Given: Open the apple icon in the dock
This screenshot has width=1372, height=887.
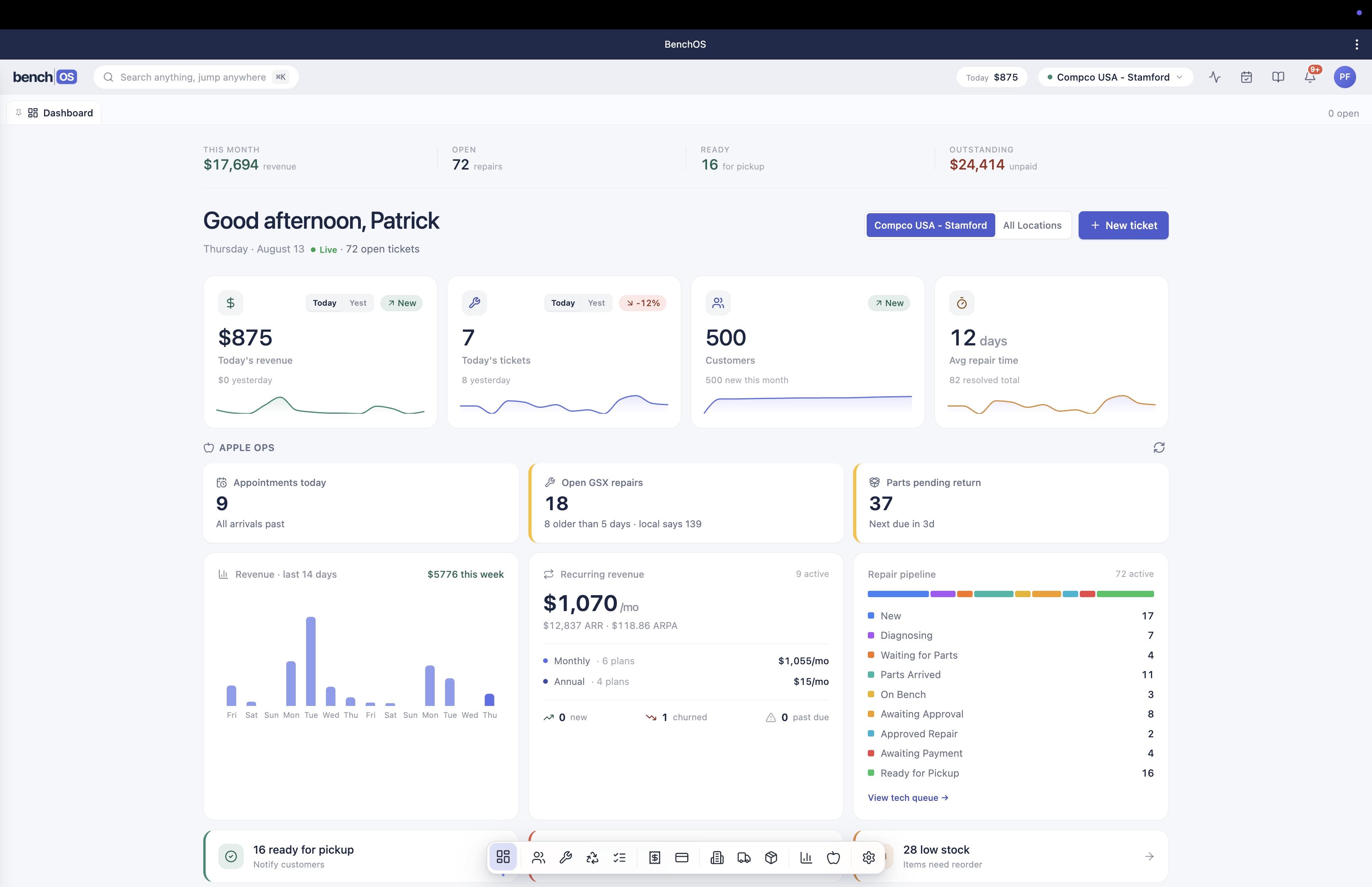Looking at the screenshot, I should [x=833, y=858].
